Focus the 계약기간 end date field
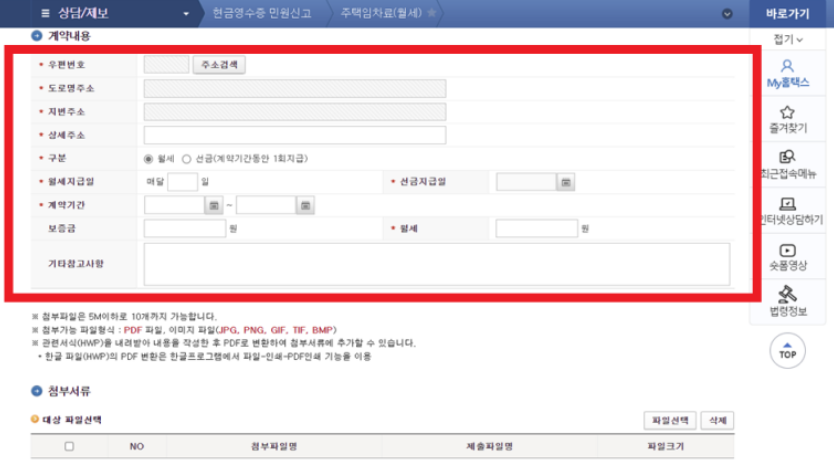 [266, 205]
